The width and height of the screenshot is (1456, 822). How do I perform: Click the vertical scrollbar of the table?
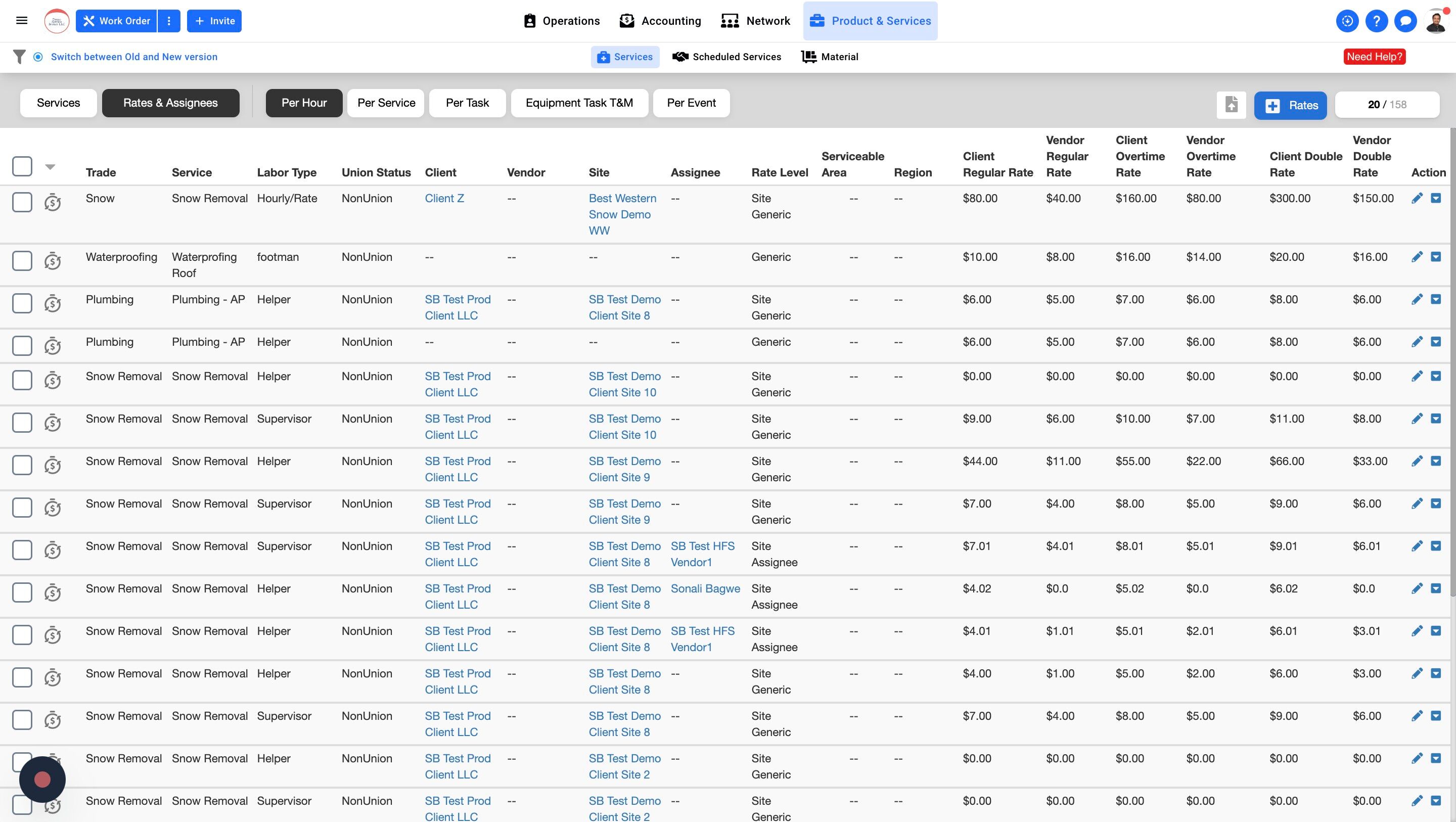click(x=1452, y=362)
